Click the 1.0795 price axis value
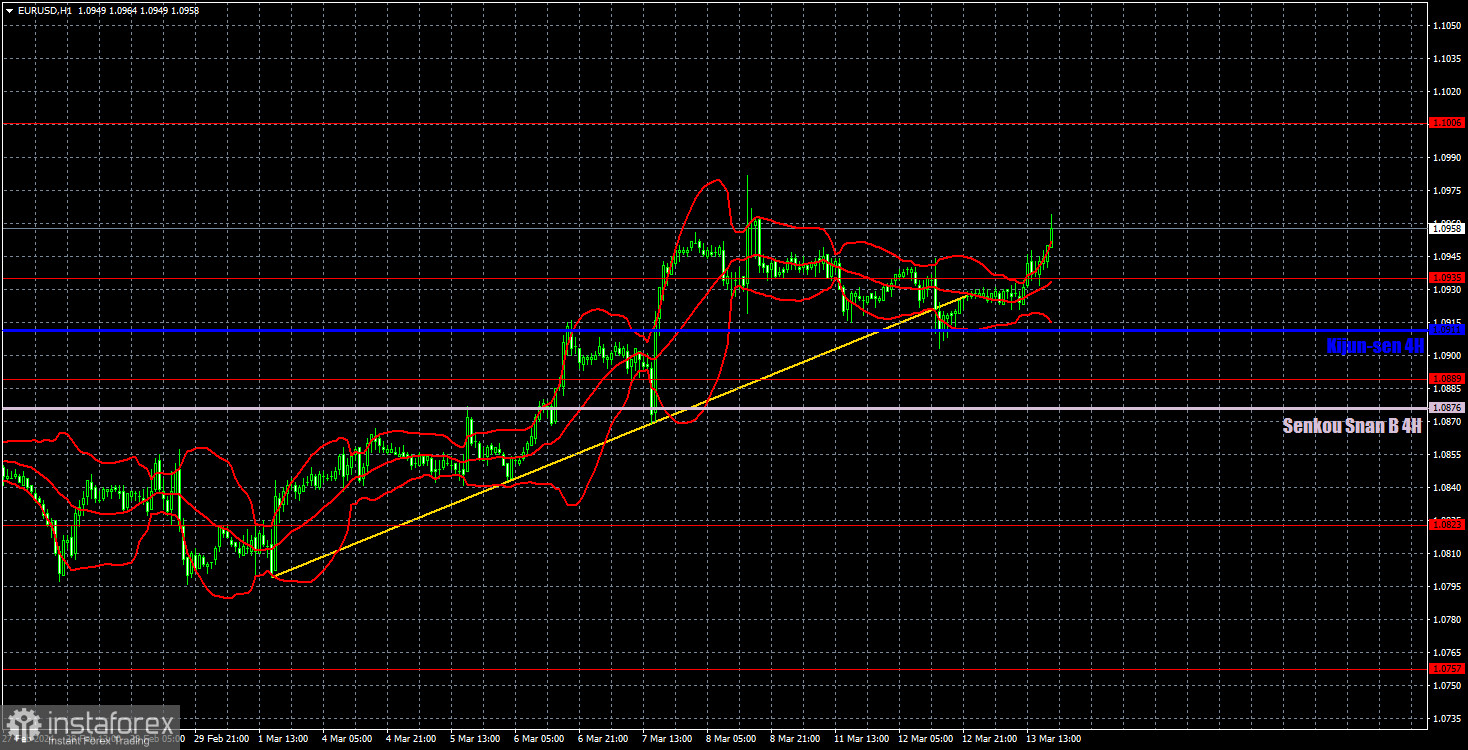 tap(1447, 586)
